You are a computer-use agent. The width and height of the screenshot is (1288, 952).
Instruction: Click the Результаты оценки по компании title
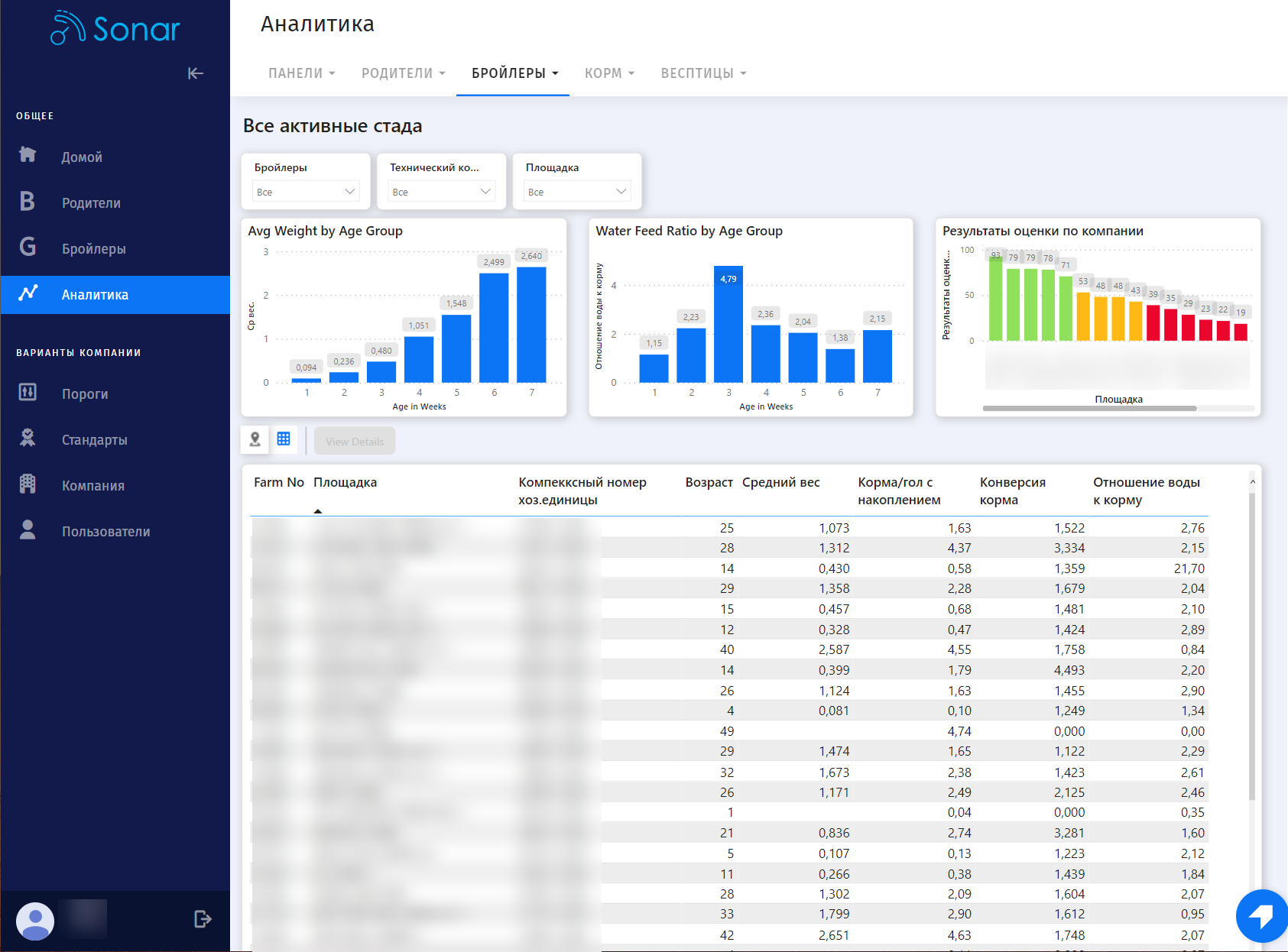[1043, 231]
